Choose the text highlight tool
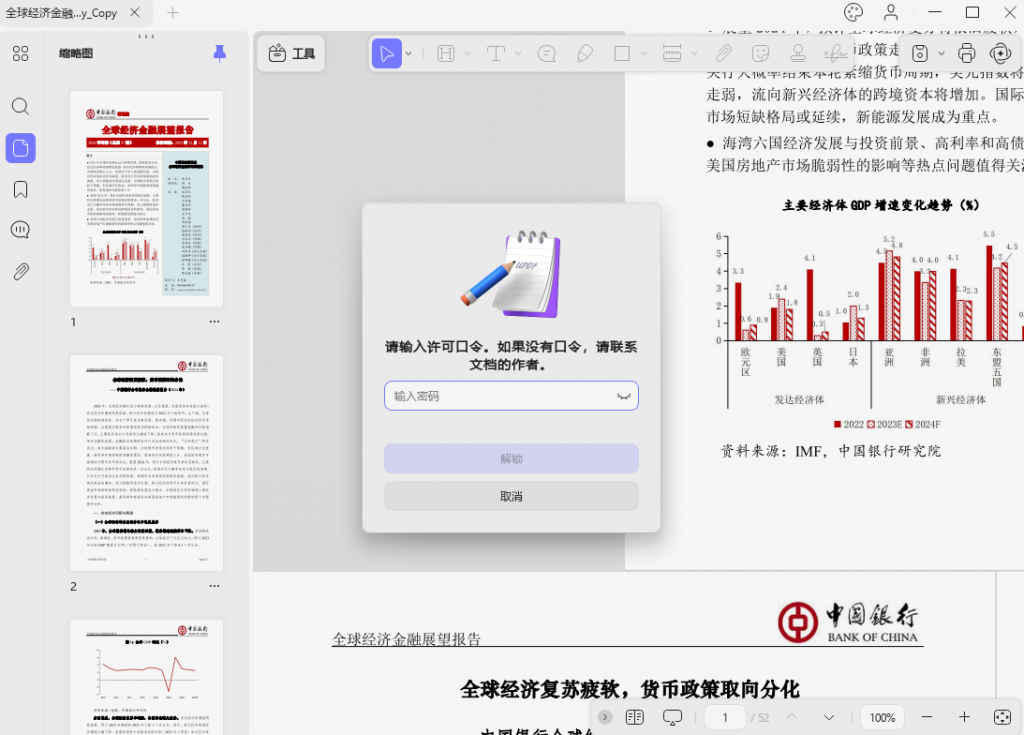This screenshot has width=1024, height=735. [x=445, y=53]
